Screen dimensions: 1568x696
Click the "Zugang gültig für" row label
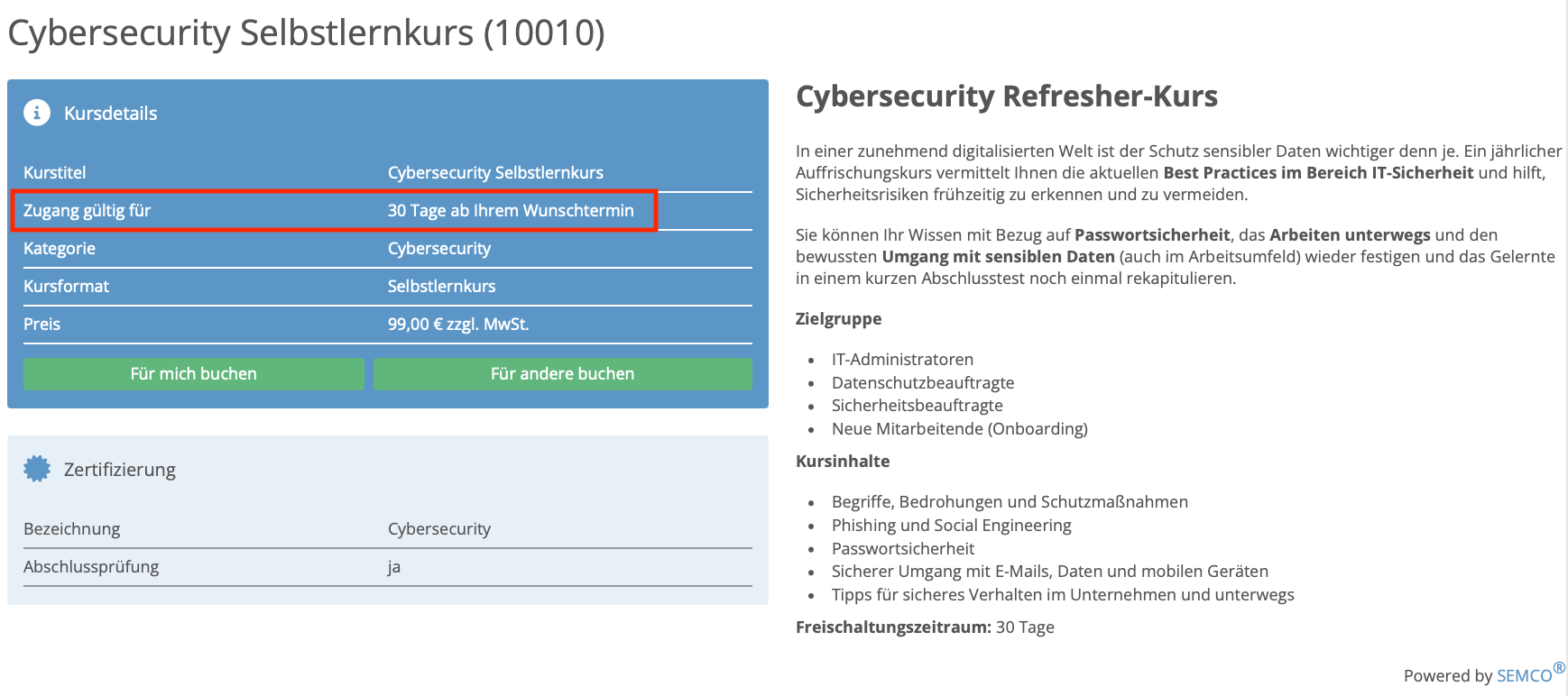[x=87, y=210]
